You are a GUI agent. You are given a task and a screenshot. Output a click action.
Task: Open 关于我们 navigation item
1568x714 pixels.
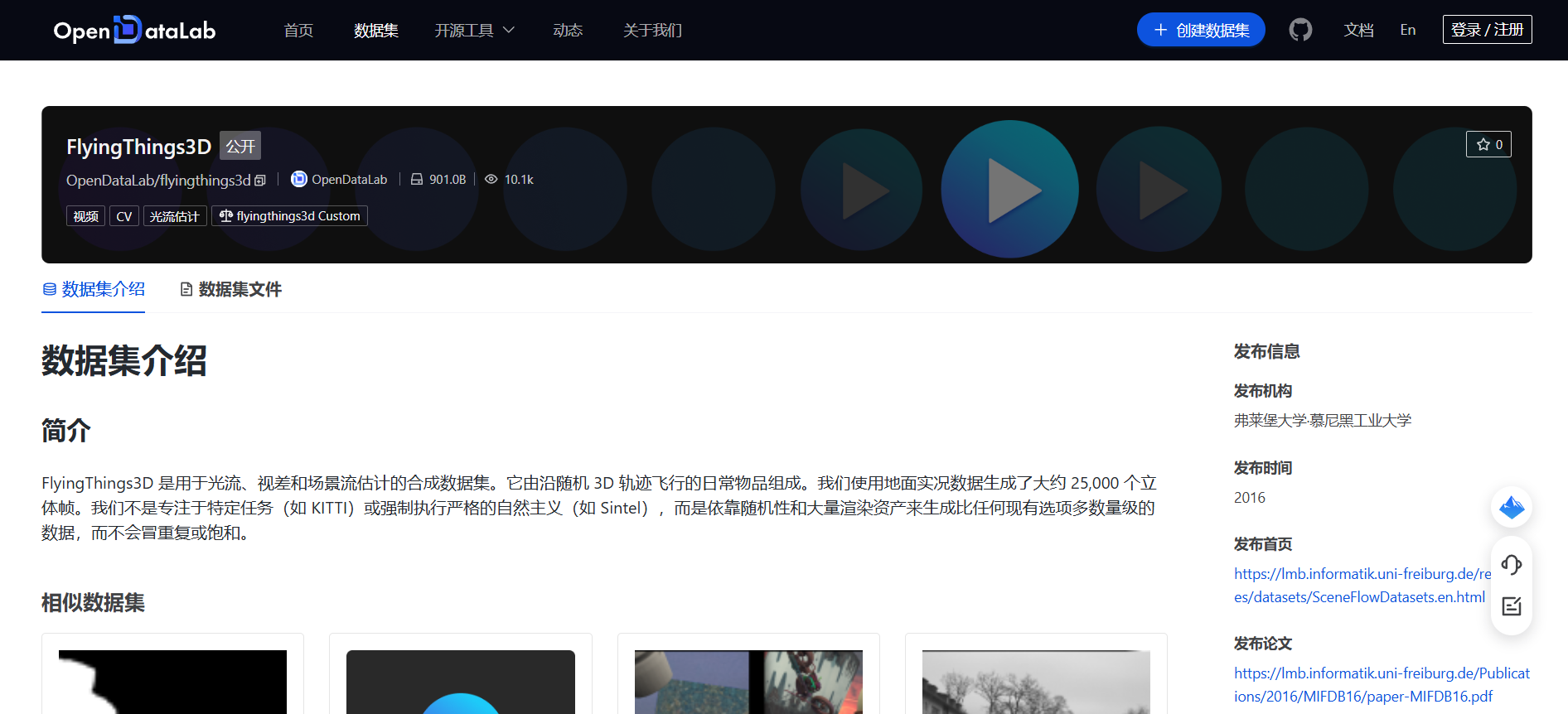pyautogui.click(x=652, y=30)
